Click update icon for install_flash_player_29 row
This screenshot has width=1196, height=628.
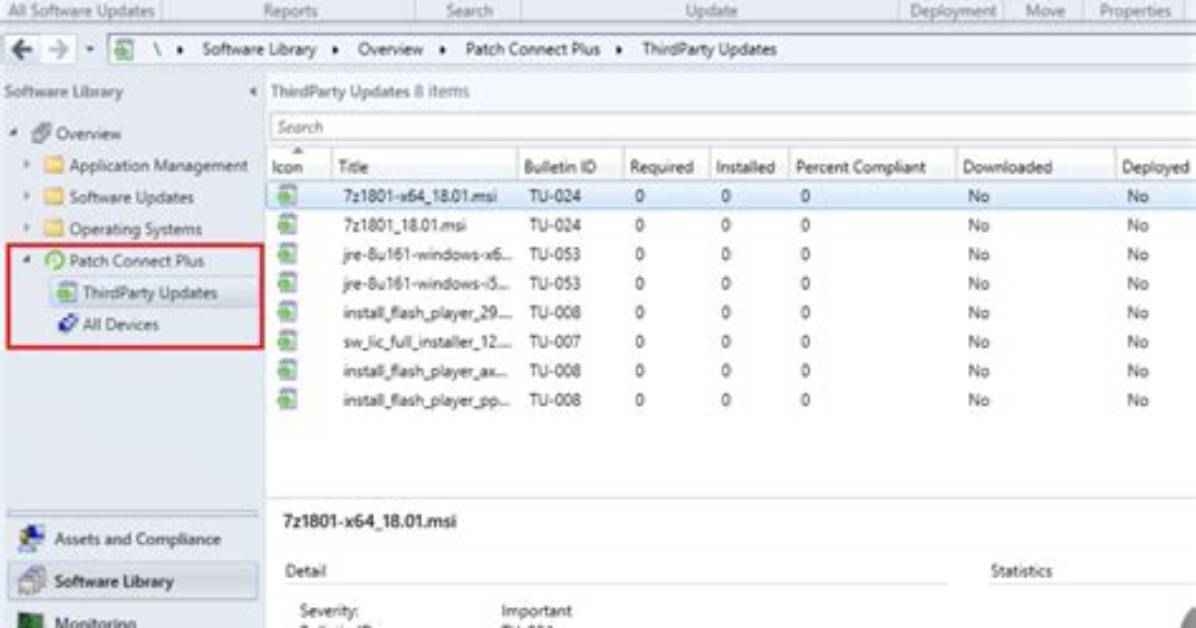(287, 312)
